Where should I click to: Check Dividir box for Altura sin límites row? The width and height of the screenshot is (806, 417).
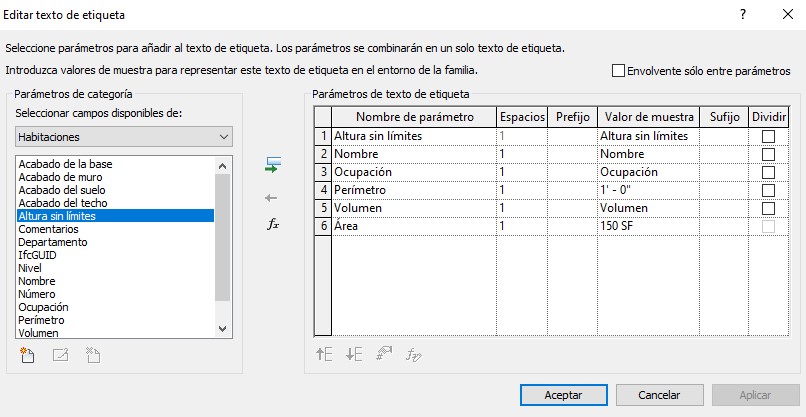[768, 136]
